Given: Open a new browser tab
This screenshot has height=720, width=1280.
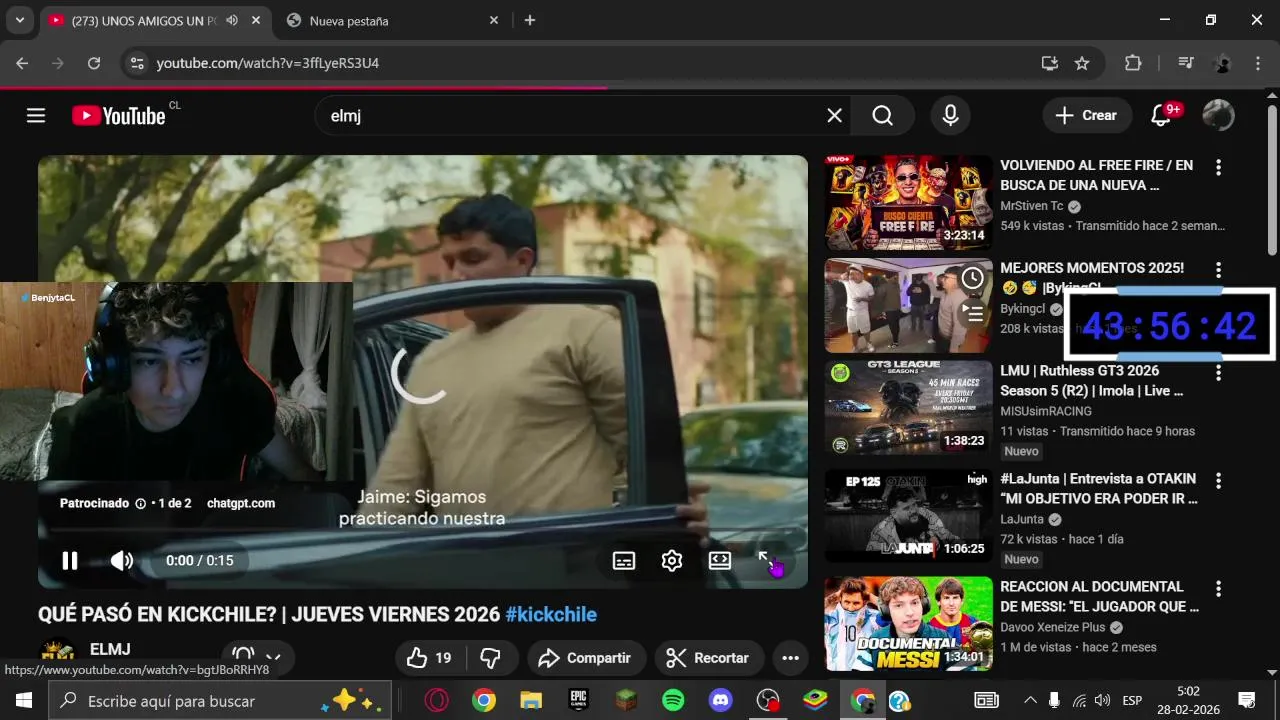Looking at the screenshot, I should 530,20.
